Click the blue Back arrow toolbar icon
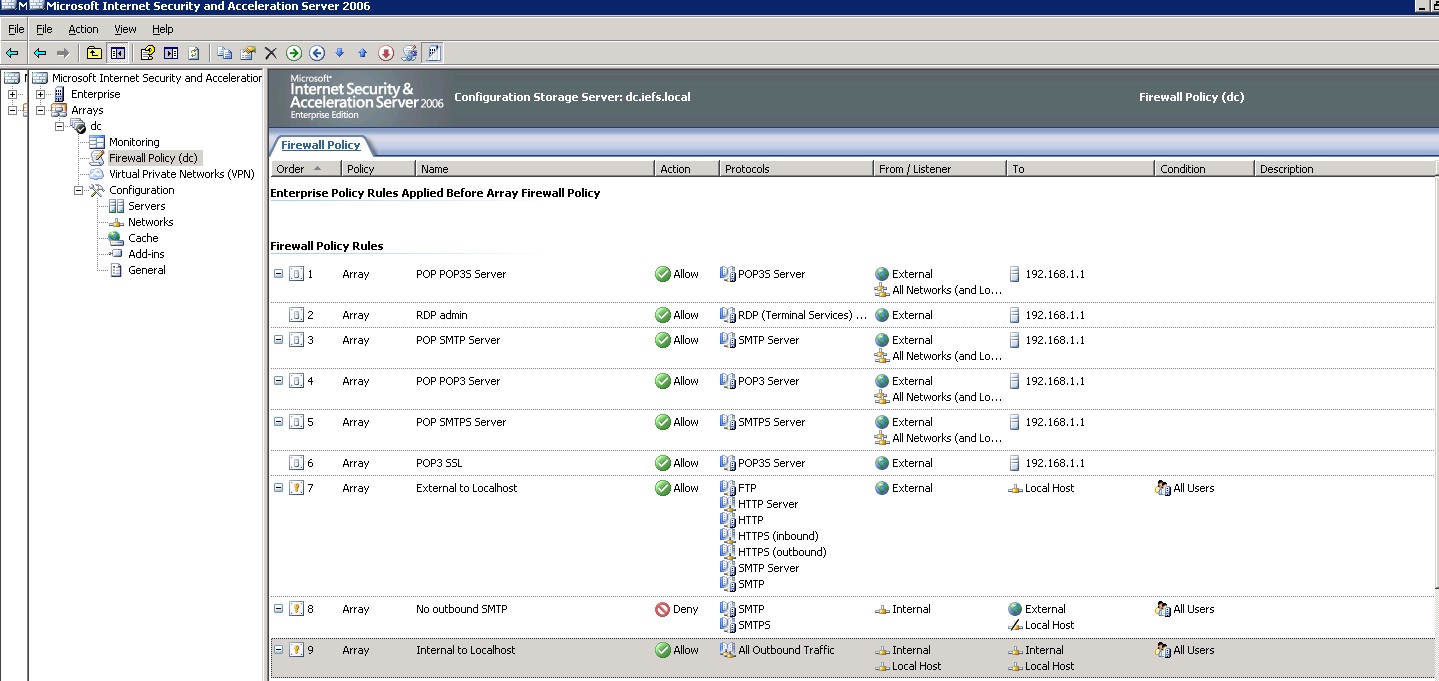Image resolution: width=1439 pixels, height=681 pixels. point(40,53)
